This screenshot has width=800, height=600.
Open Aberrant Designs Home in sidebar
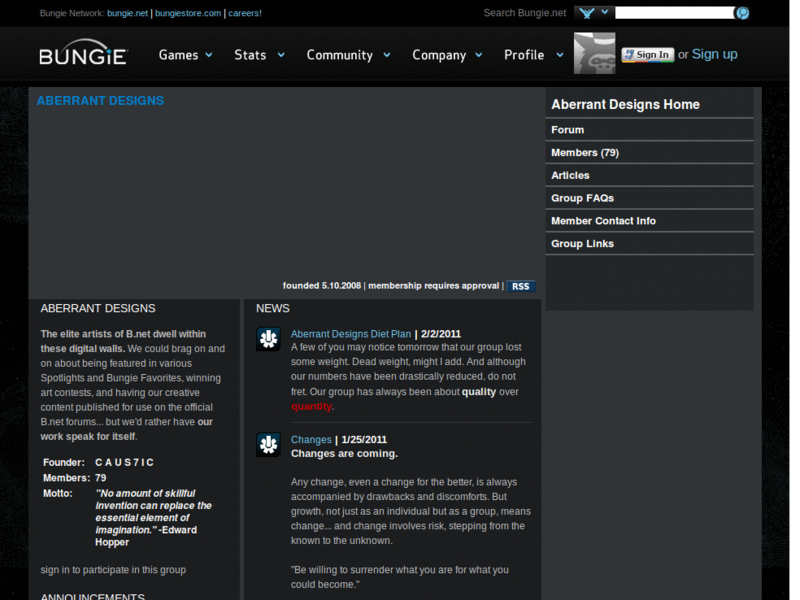[626, 105]
